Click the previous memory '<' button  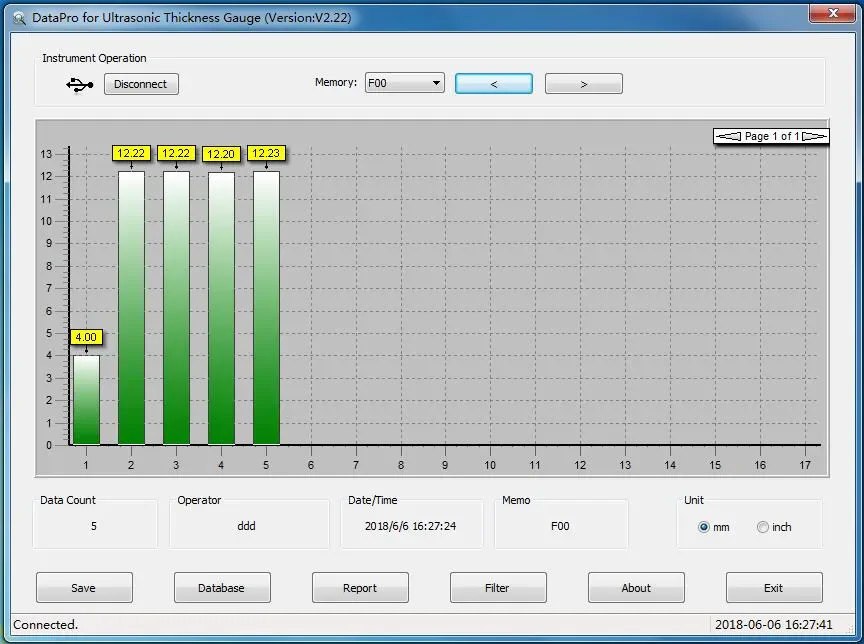[494, 84]
